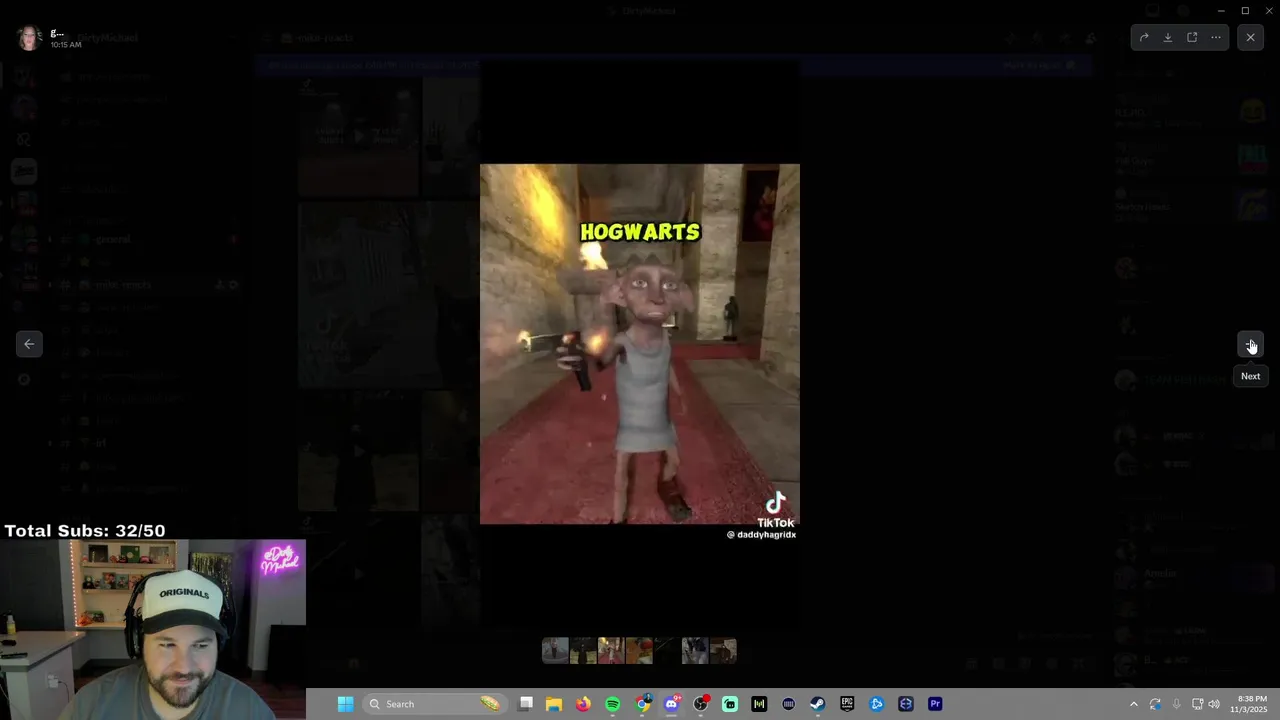The width and height of the screenshot is (1280, 720).
Task: Open the volume speaker tray icon
Action: click(1214, 704)
